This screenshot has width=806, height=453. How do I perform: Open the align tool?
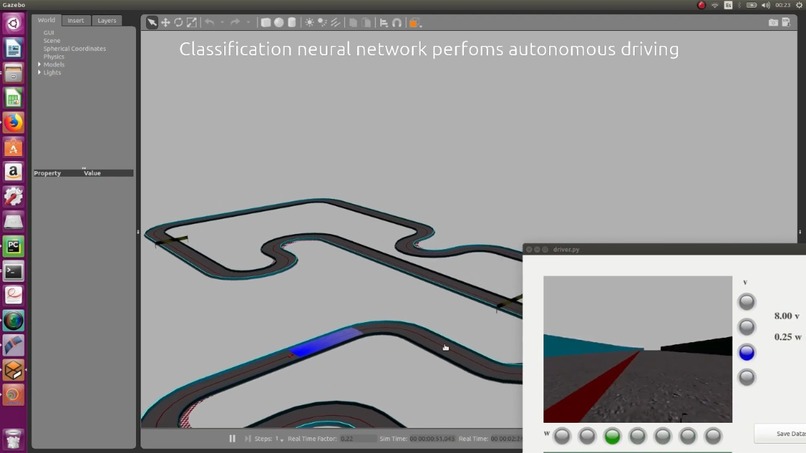383,23
